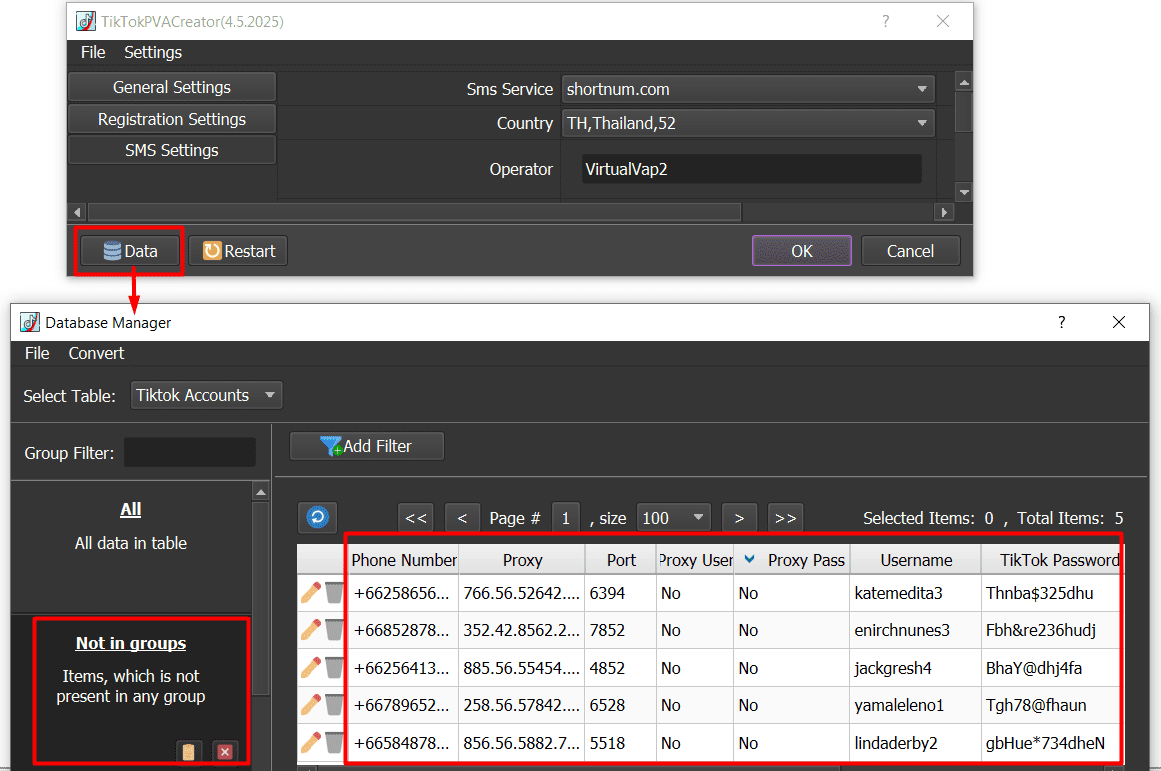The width and height of the screenshot is (1161, 771).
Task: Edit the lindaderby2 row with pencil icon
Action: [311, 742]
